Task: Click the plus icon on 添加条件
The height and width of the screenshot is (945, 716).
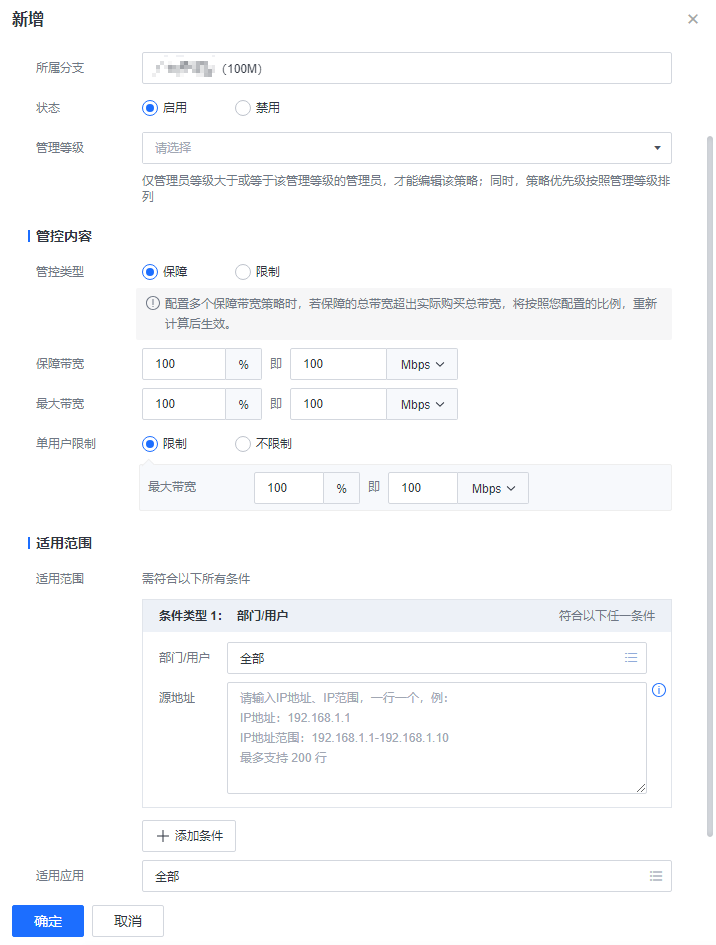Action: click(x=163, y=836)
